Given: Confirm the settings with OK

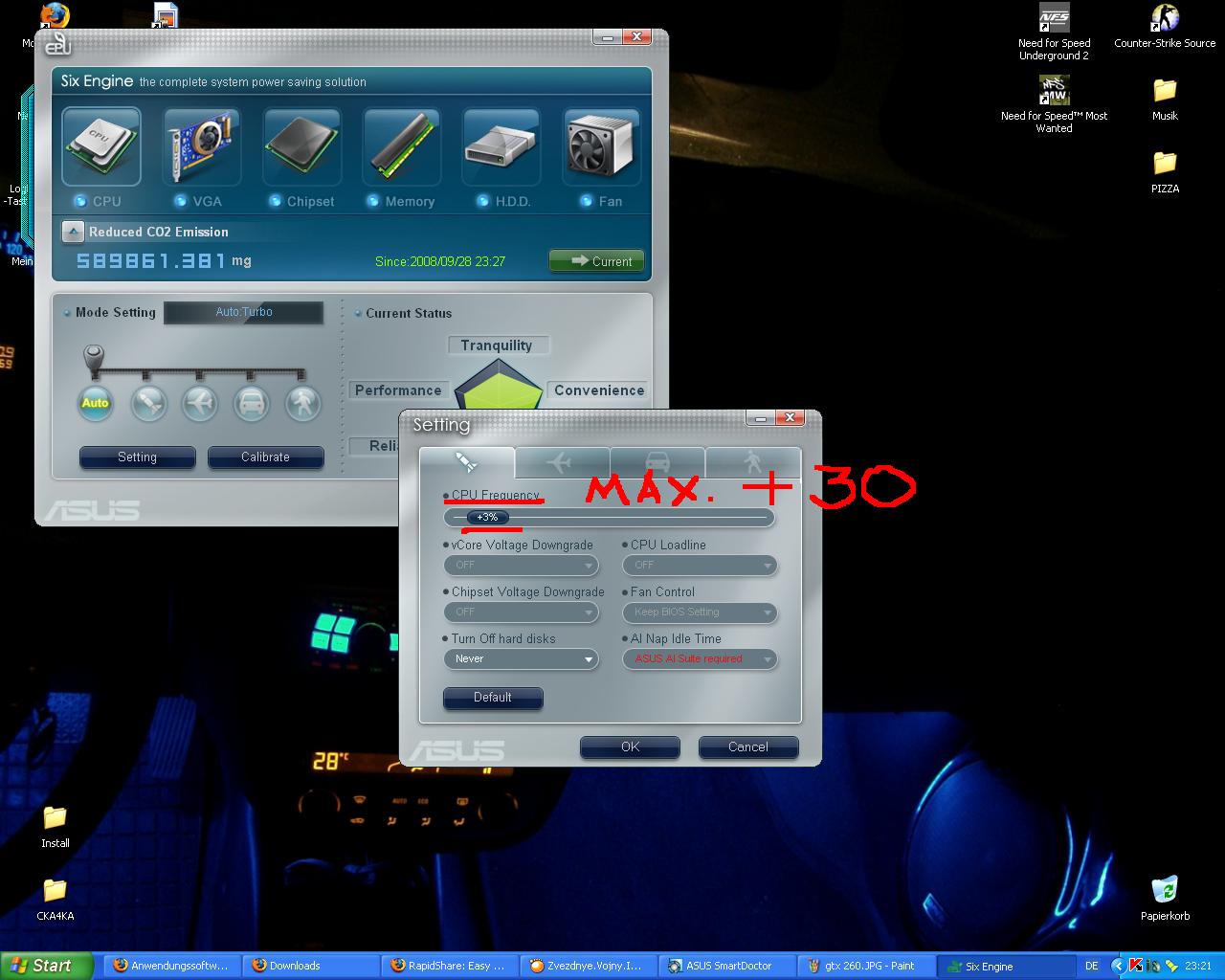Looking at the screenshot, I should 630,747.
